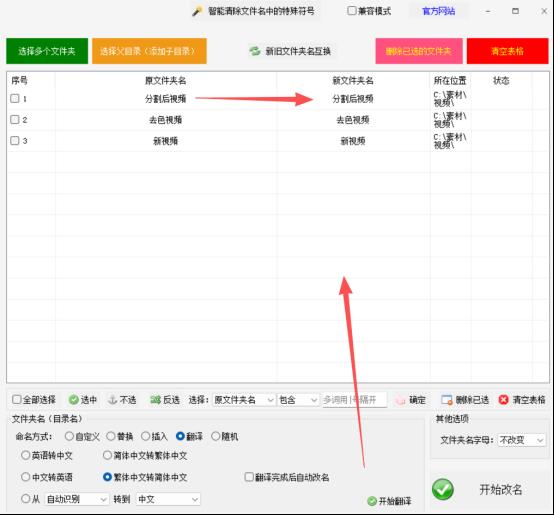Open the 官方网站 link

click(438, 11)
